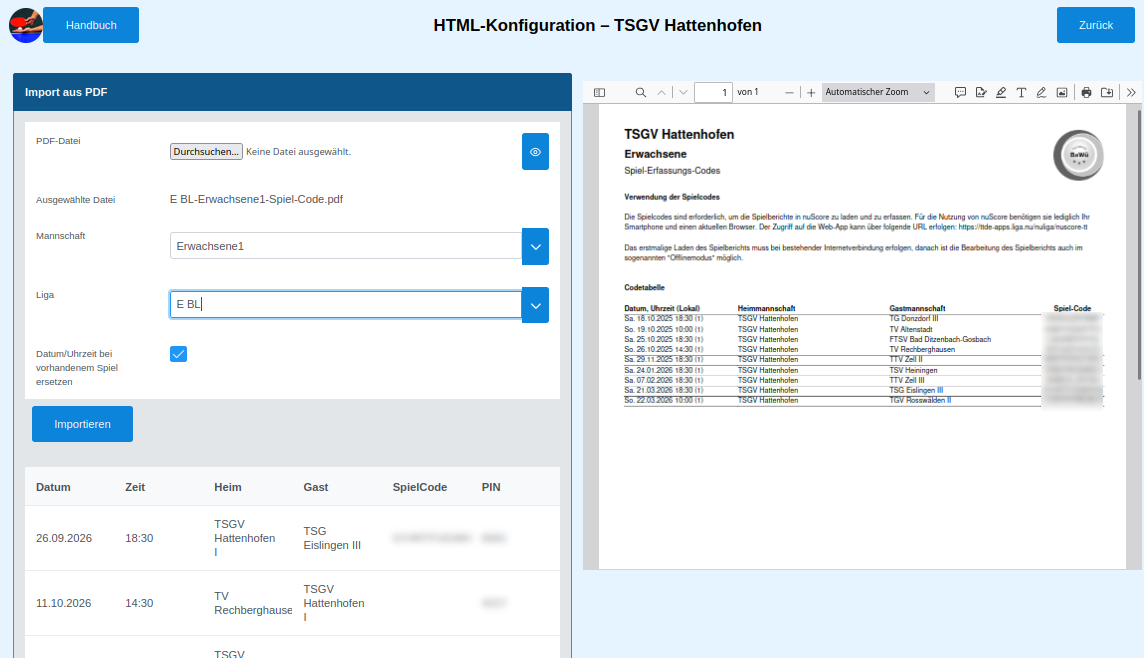Click the SpielCode column header
Viewport: 1144px width, 658px height.
coord(420,487)
